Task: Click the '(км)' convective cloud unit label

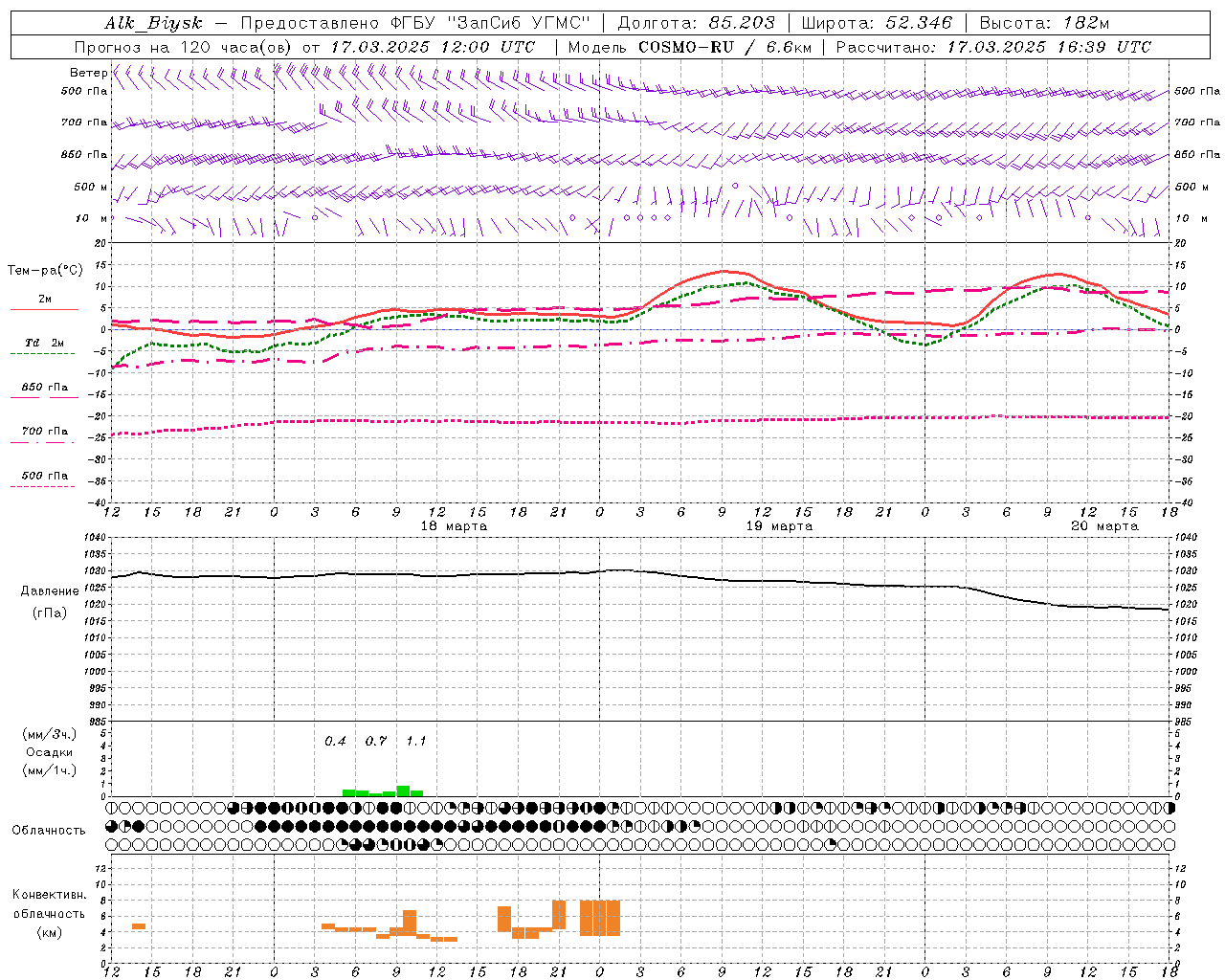Action: 50,932
